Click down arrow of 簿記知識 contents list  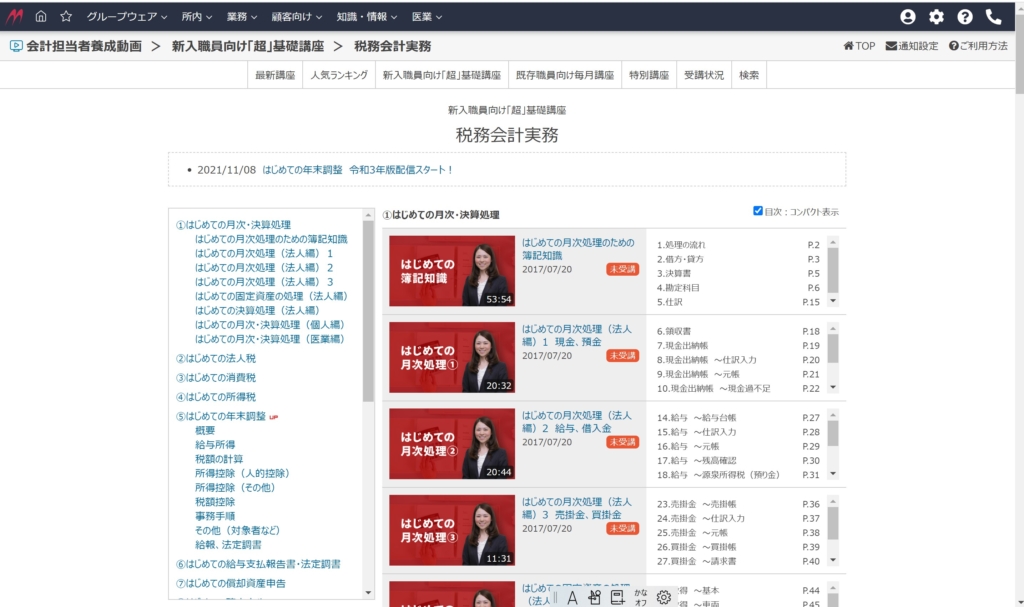[x=833, y=301]
